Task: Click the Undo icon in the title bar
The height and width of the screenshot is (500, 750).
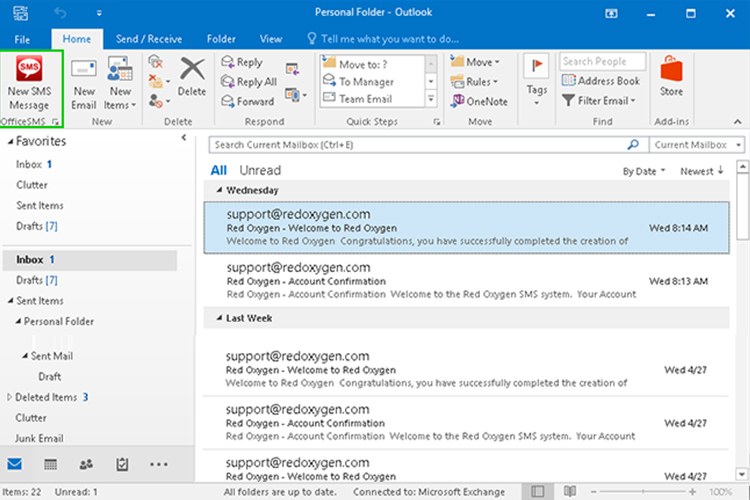Action: 60,13
